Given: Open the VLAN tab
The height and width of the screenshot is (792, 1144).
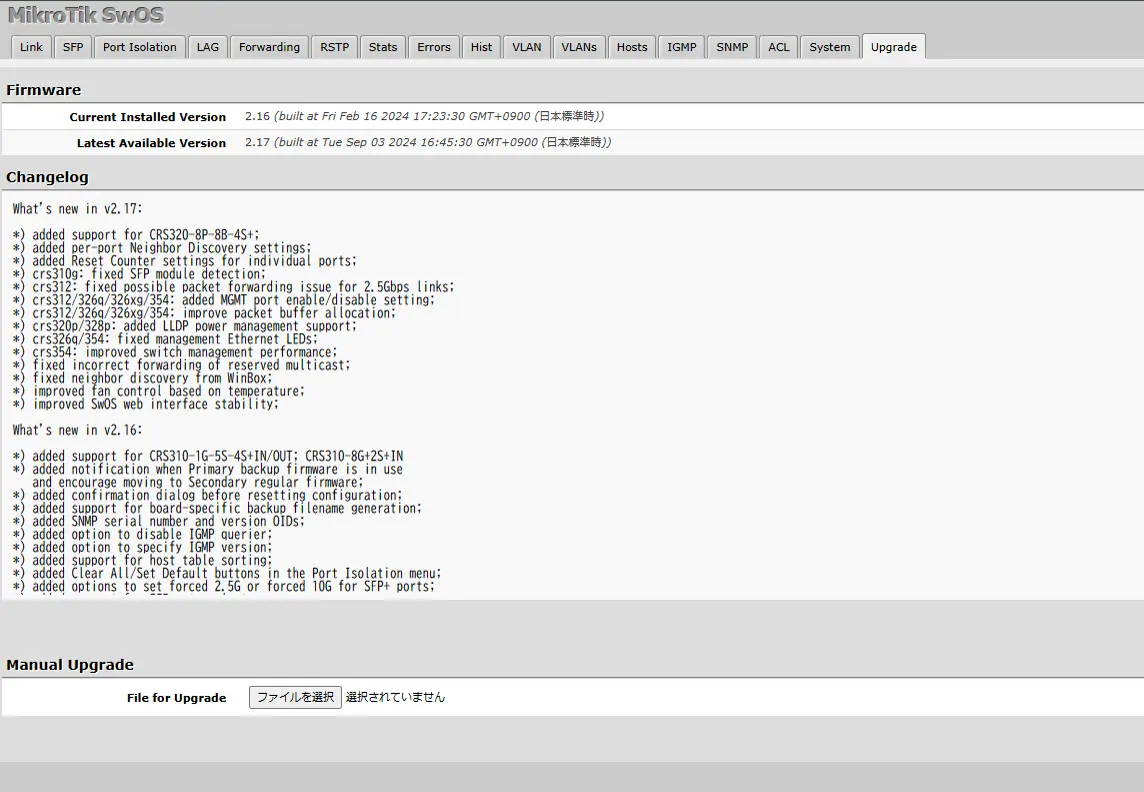Looking at the screenshot, I should point(527,47).
